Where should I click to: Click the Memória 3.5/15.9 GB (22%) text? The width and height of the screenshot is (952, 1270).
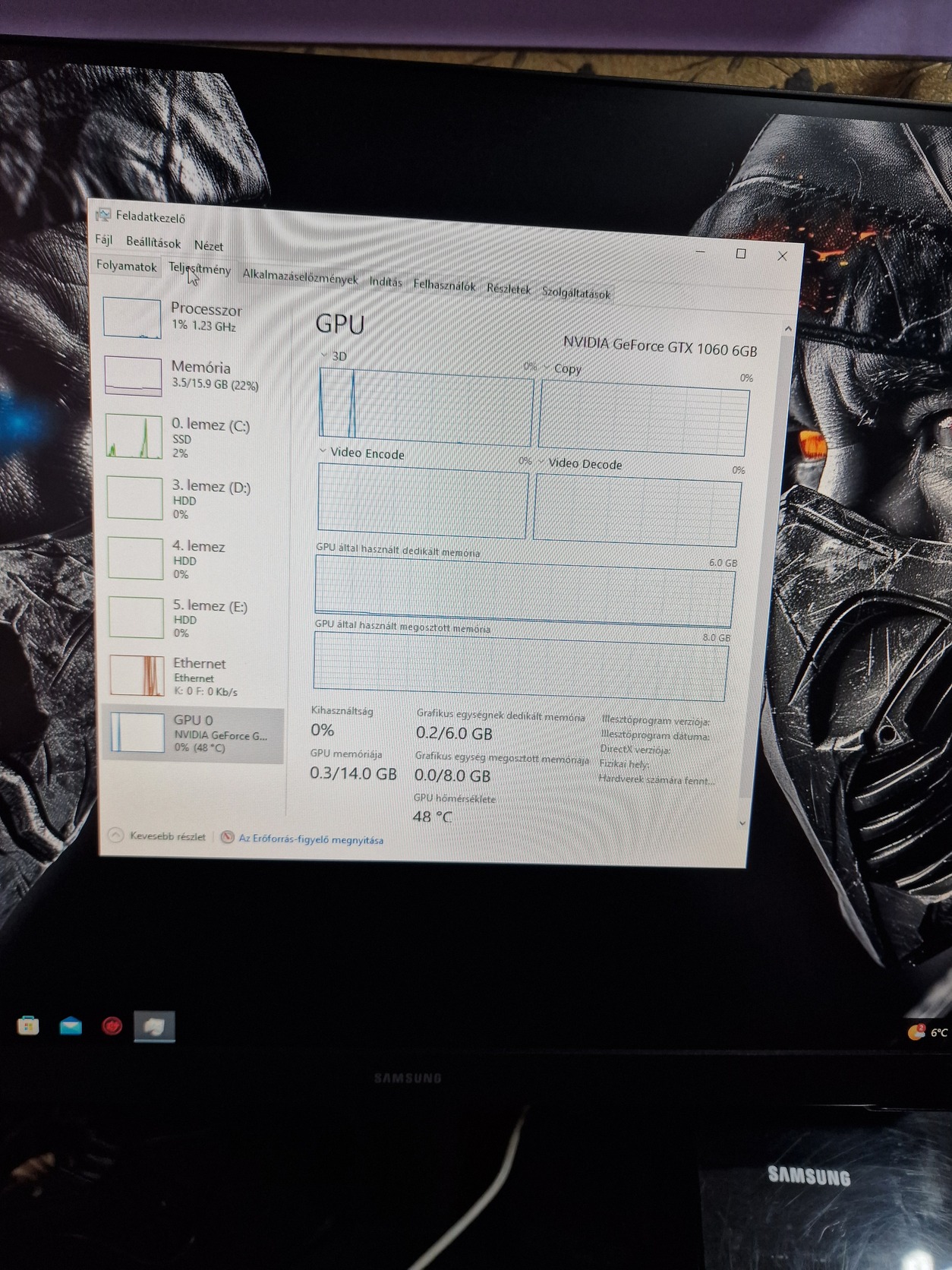[215, 384]
